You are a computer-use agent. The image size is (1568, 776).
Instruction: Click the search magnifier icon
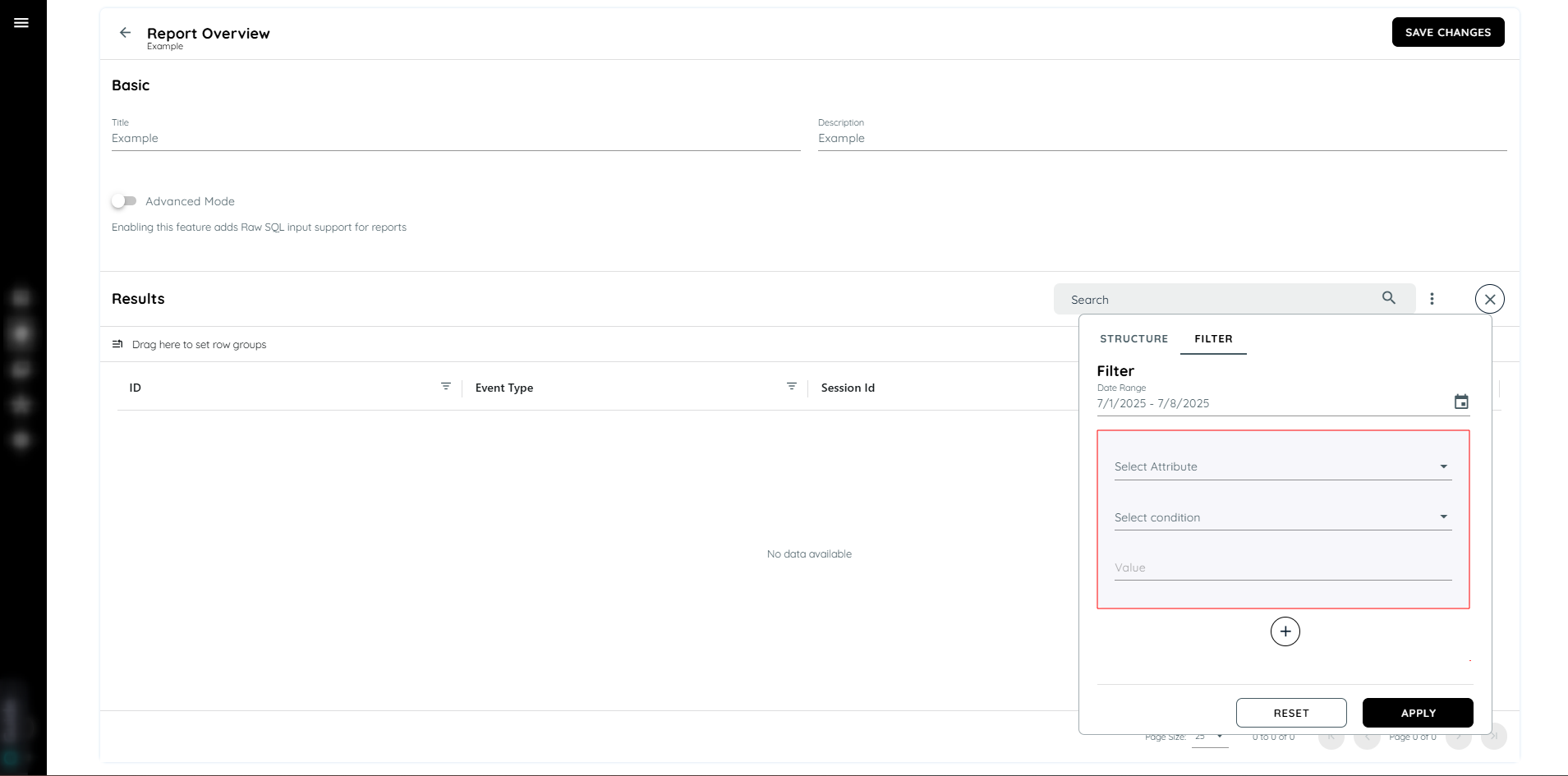1389,298
